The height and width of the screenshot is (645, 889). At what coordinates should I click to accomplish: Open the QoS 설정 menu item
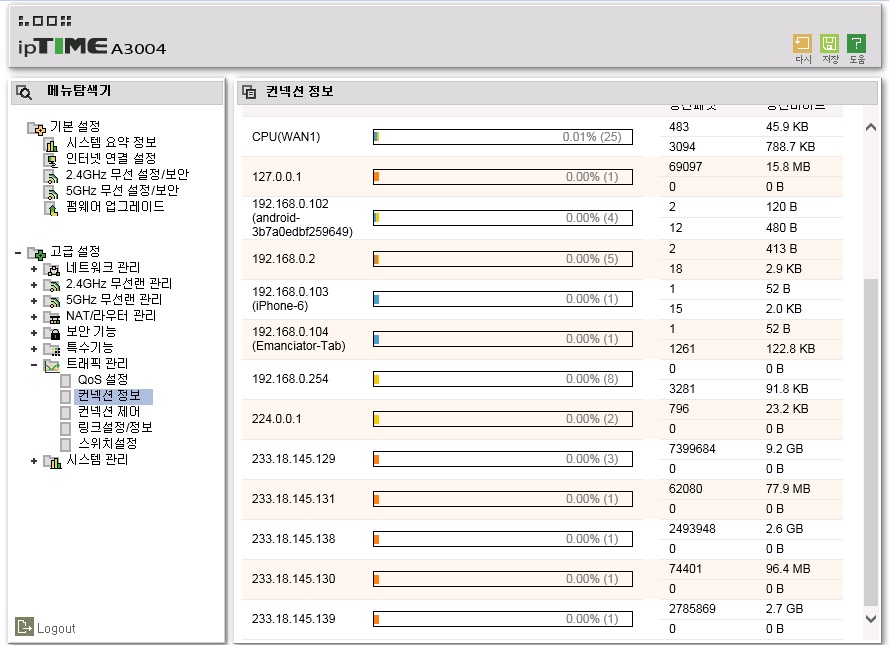point(103,380)
